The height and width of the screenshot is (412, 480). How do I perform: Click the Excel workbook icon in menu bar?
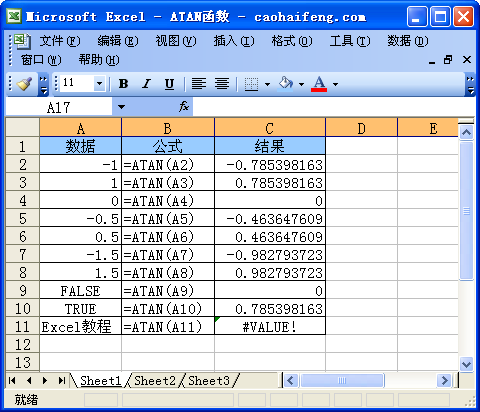22,41
